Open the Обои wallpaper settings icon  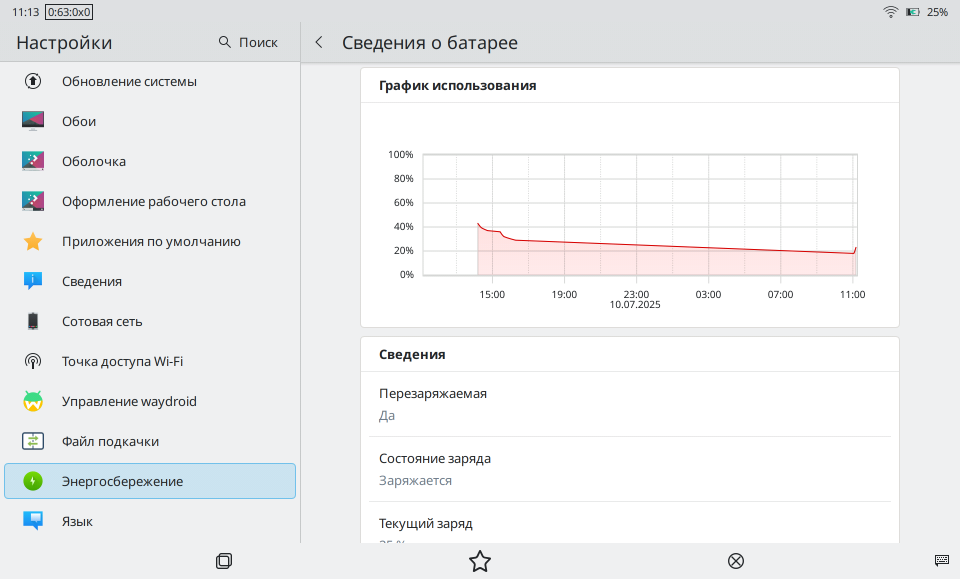pos(33,121)
